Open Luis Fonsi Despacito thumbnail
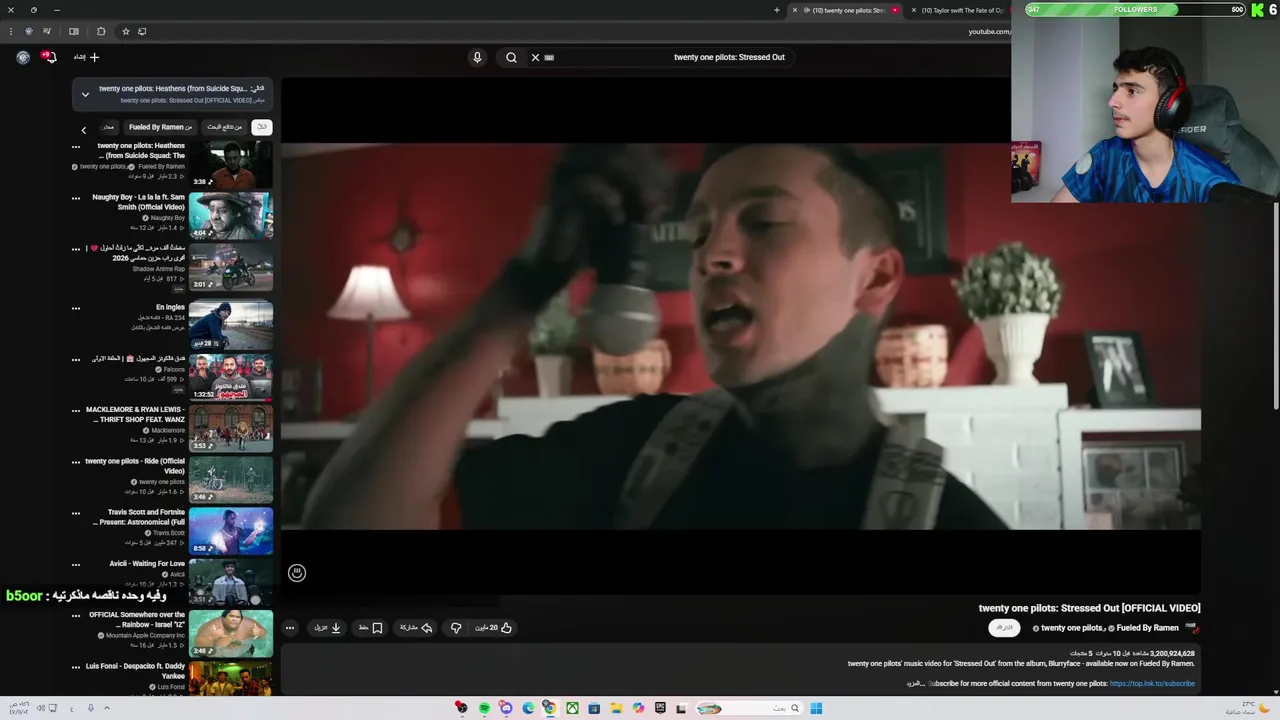Viewport: 1280px width, 720px height. point(231,680)
